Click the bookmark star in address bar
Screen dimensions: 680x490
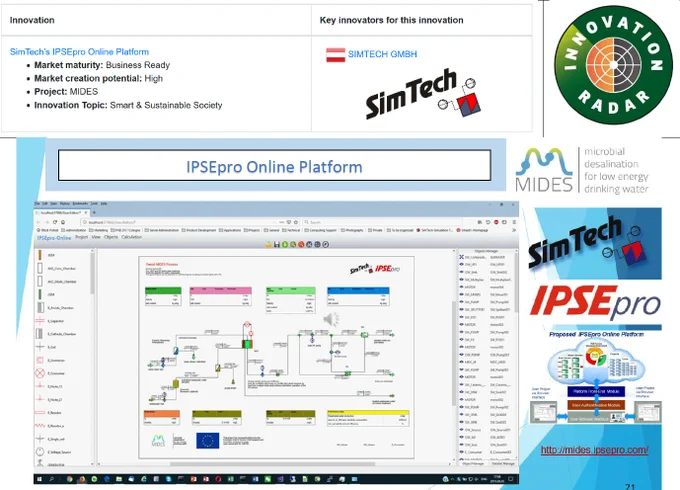click(x=296, y=222)
